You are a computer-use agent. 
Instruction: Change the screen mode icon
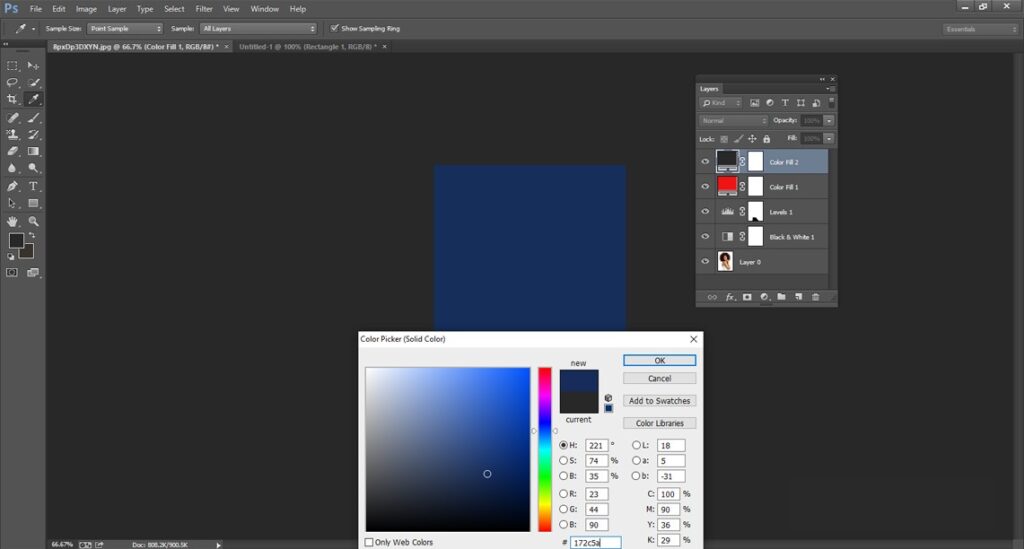33,272
